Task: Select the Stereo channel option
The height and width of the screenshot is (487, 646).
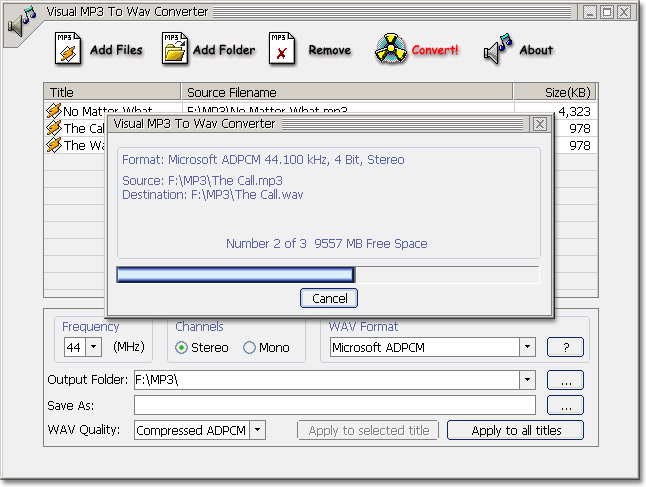Action: (x=201, y=348)
